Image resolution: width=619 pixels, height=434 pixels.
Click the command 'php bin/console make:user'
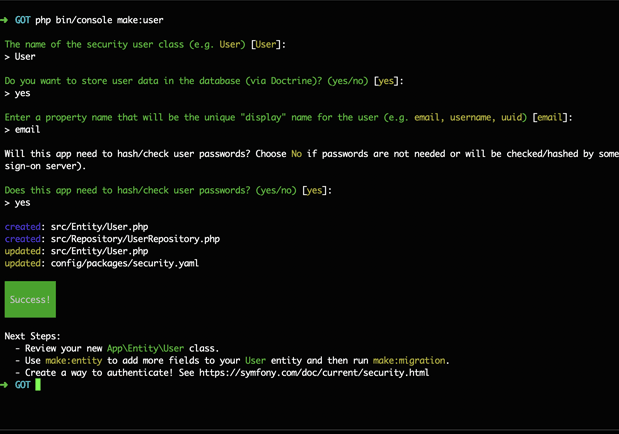click(99, 20)
